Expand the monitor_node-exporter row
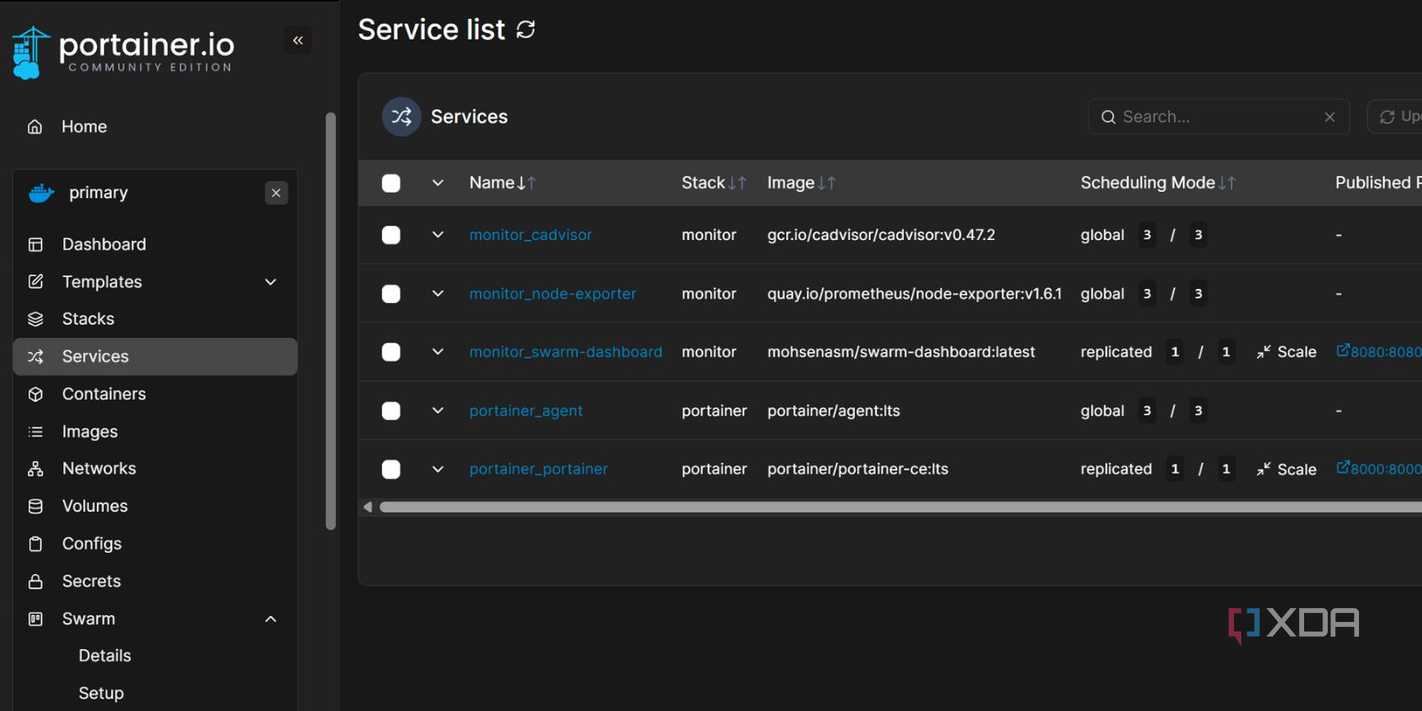Image resolution: width=1422 pixels, height=711 pixels. [x=437, y=294]
